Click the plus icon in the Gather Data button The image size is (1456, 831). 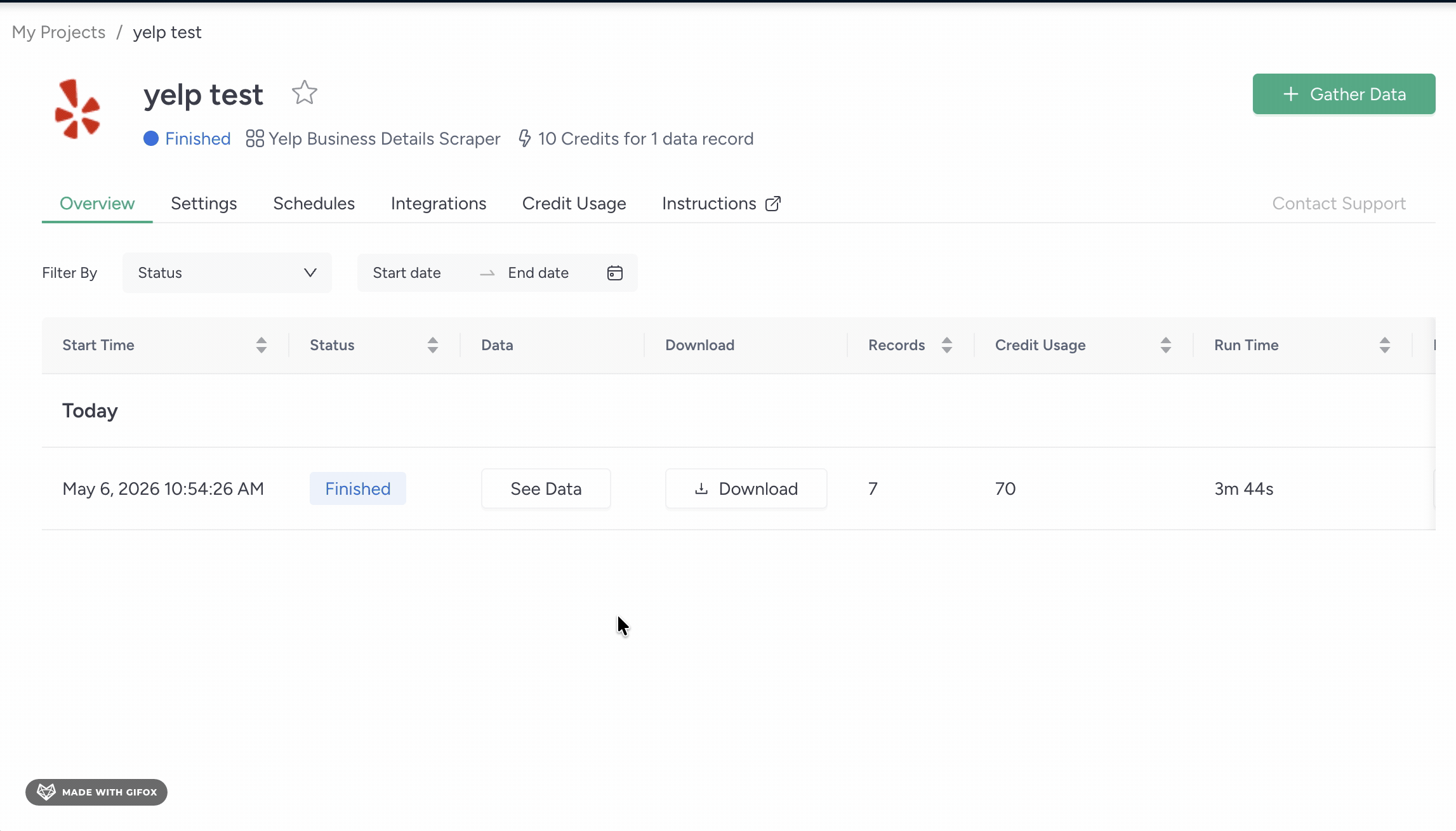click(x=1290, y=94)
